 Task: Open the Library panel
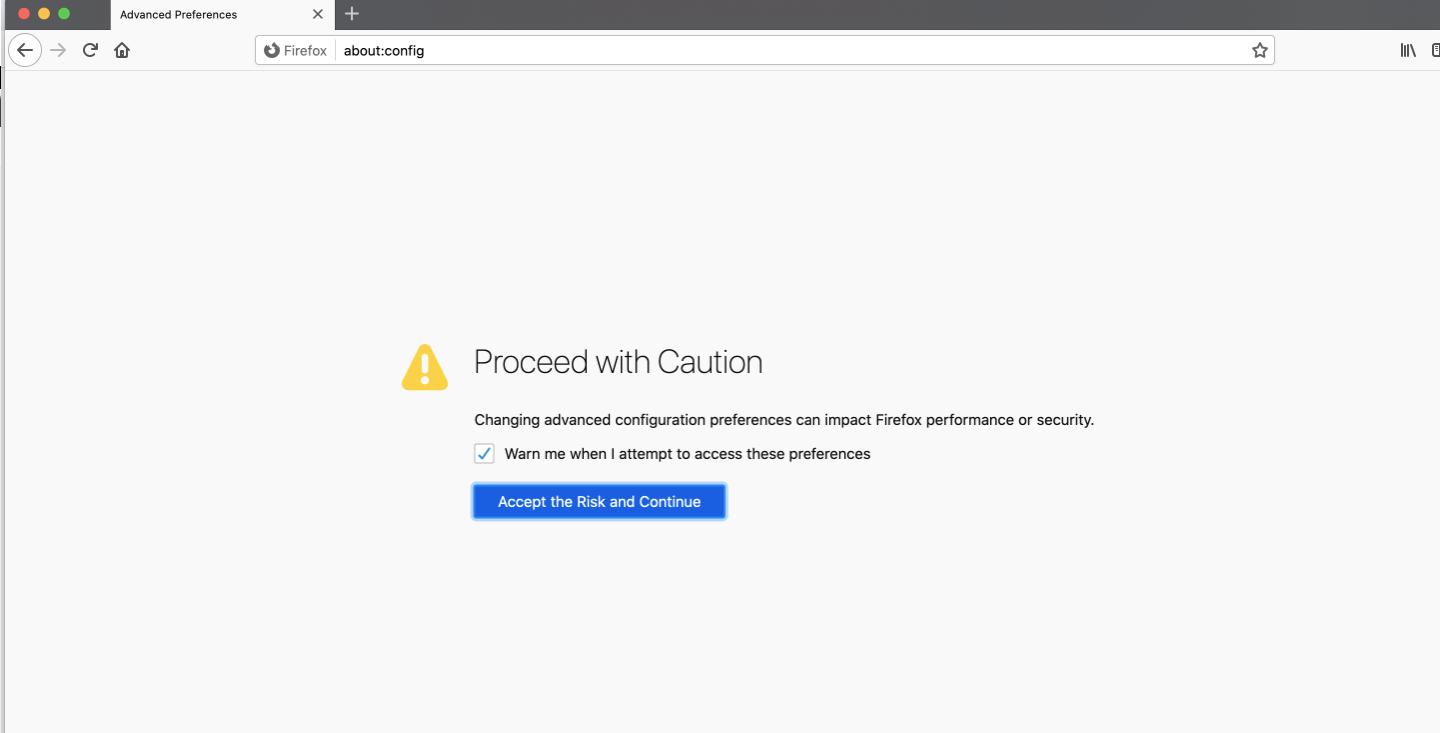(x=1407, y=49)
